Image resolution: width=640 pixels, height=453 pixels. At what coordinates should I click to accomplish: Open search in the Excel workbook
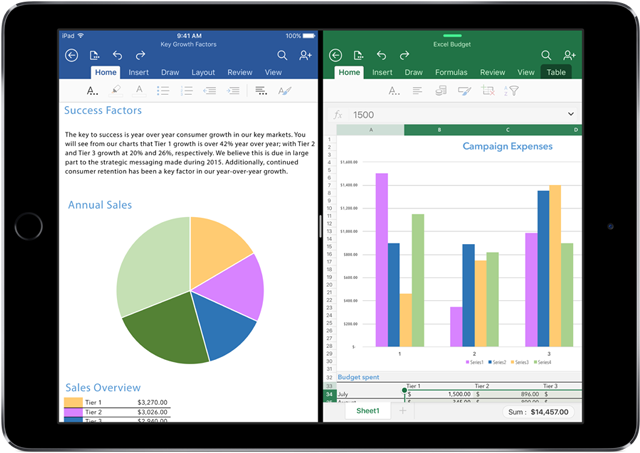[x=546, y=55]
